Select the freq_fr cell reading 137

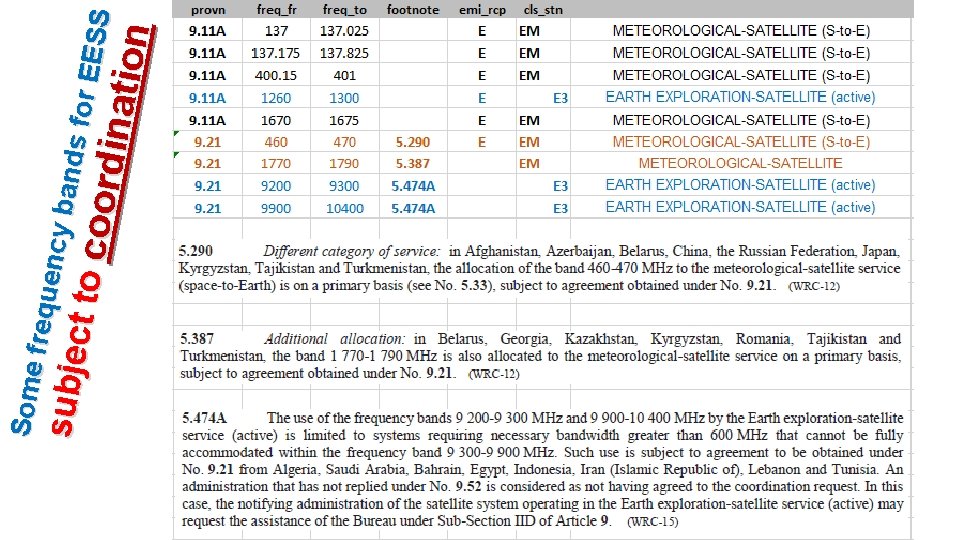(276, 31)
